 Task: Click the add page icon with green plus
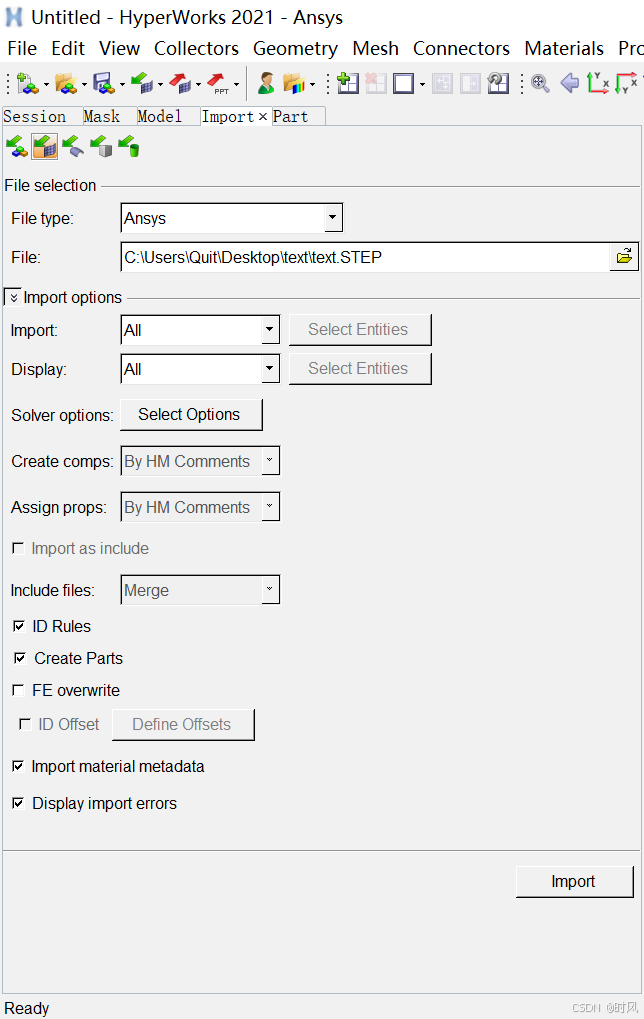tap(348, 83)
